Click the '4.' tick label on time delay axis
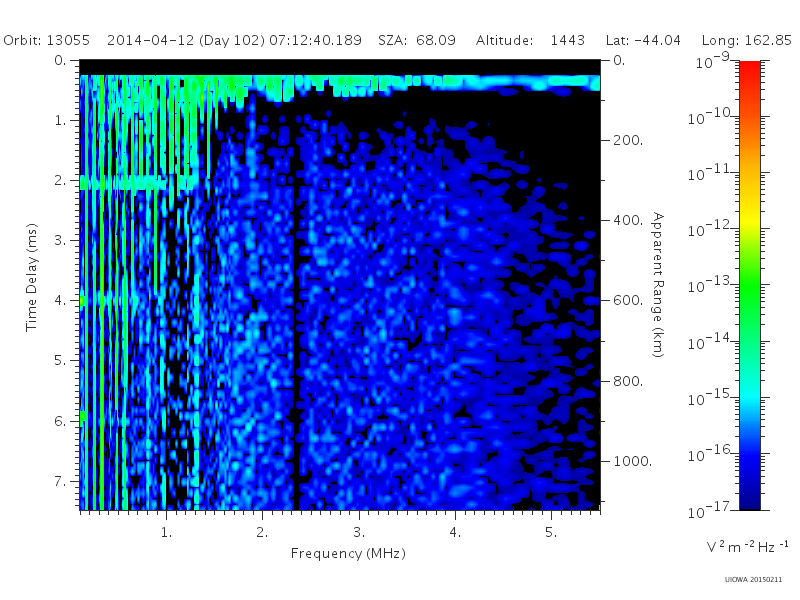 tap(60, 301)
